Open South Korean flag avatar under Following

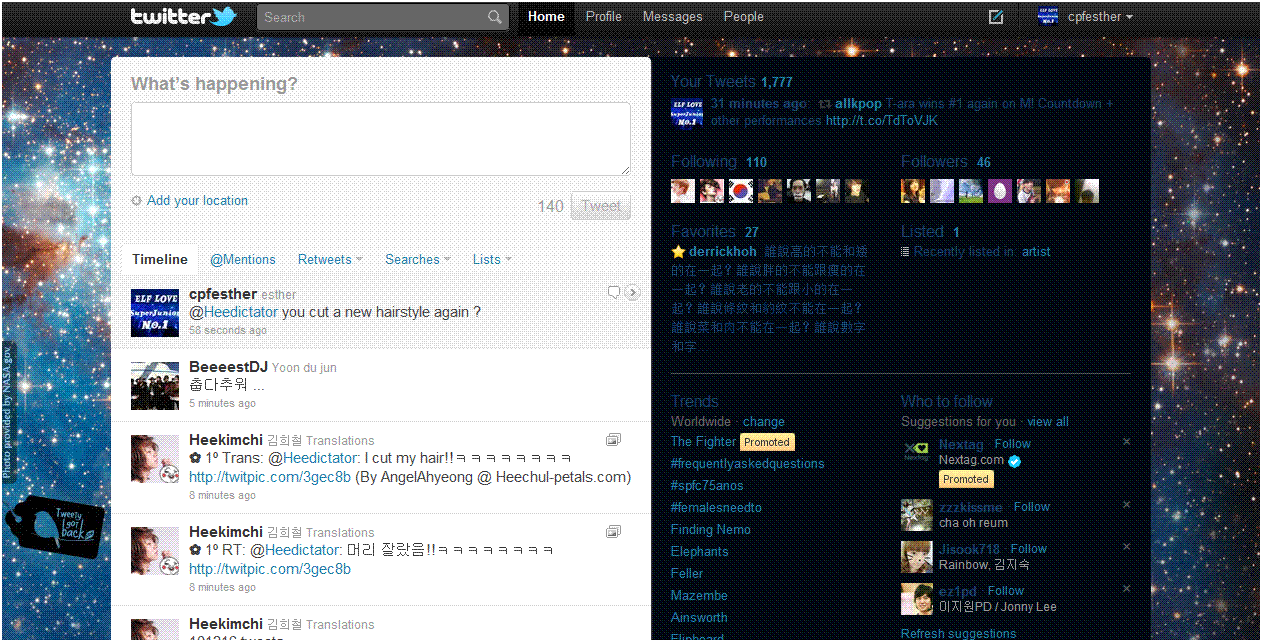740,191
